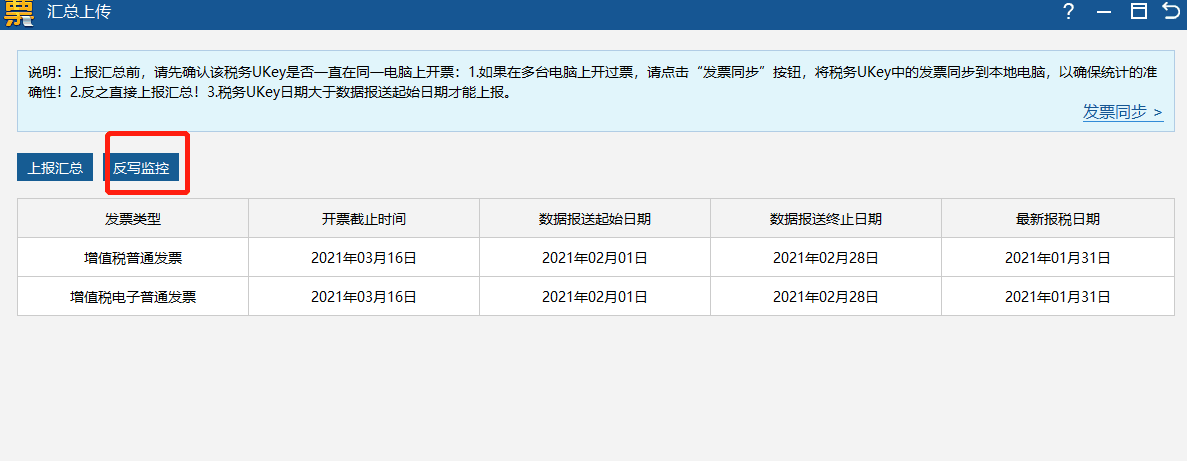Click the 说明 instruction text panel
Viewport: 1187px width, 461px height.
[x=500, y=83]
